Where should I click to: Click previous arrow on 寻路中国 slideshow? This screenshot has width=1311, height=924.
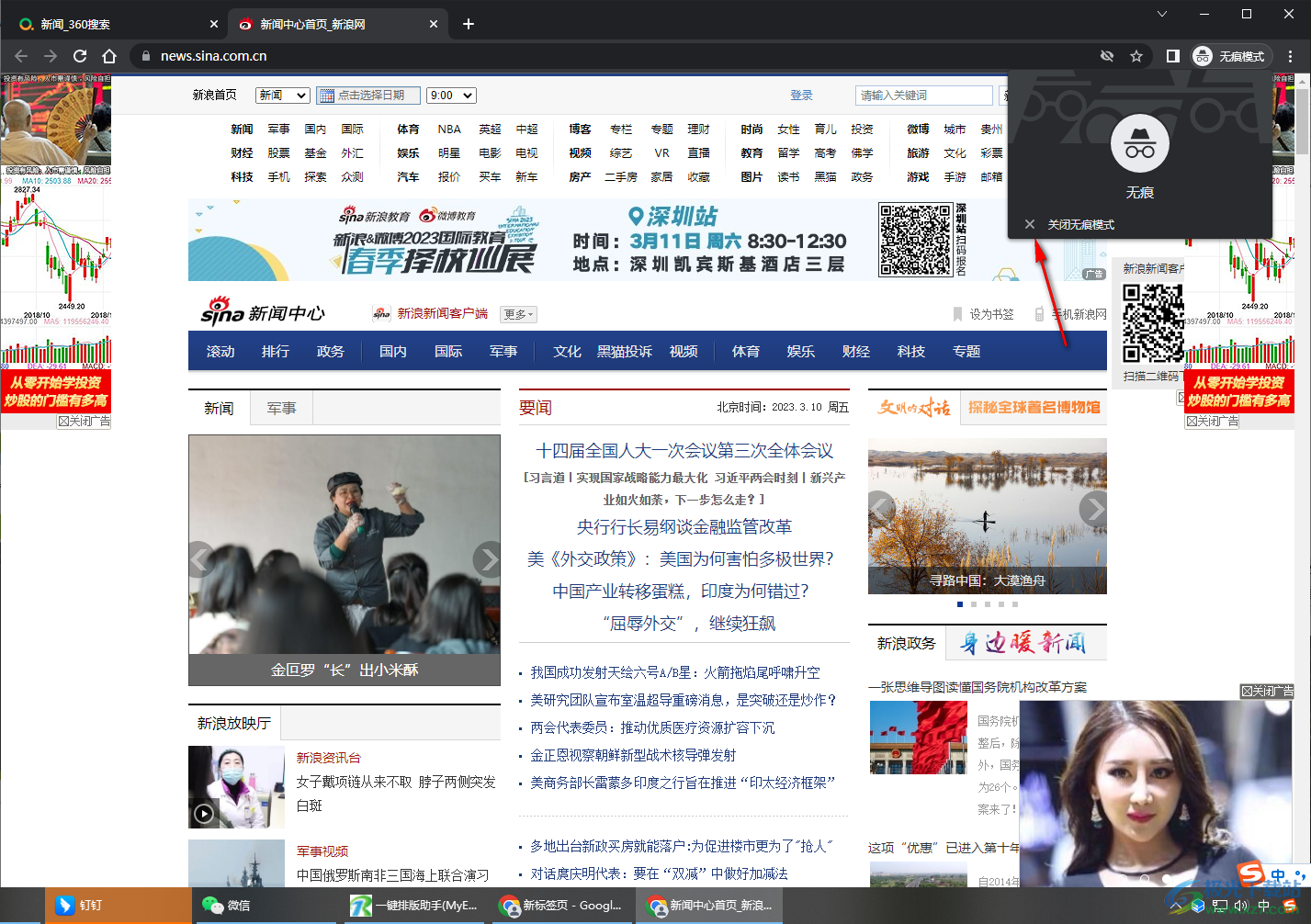point(882,508)
